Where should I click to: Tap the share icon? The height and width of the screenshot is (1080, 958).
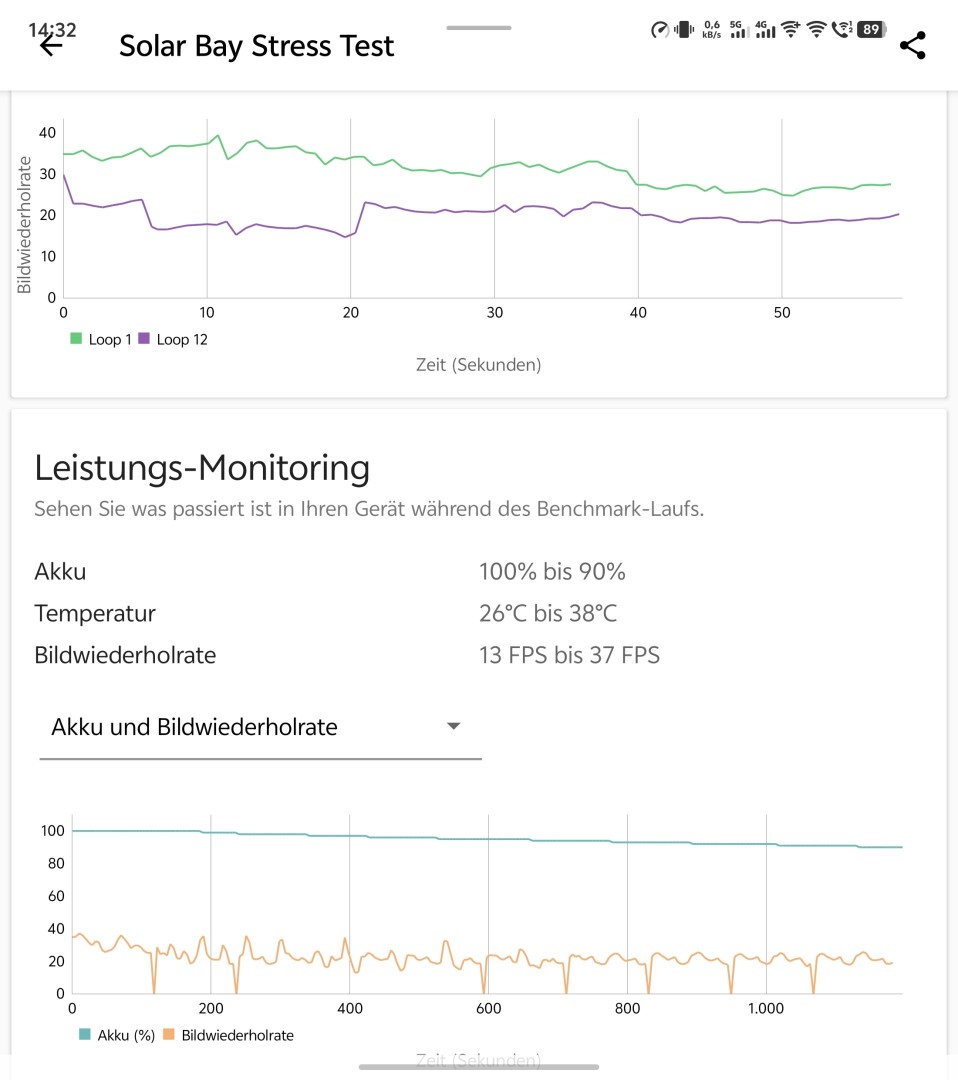click(912, 45)
